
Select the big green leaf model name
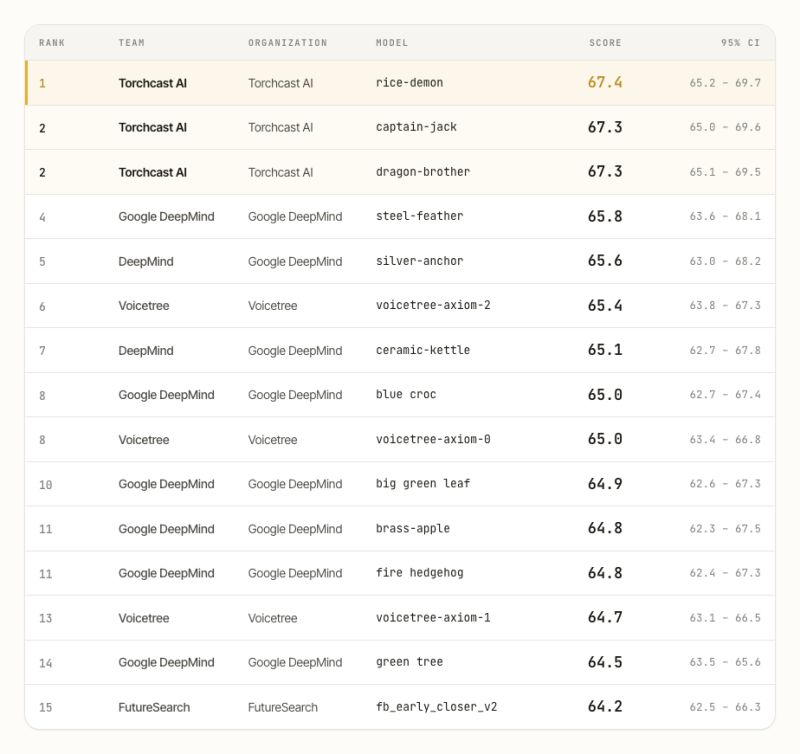422,484
